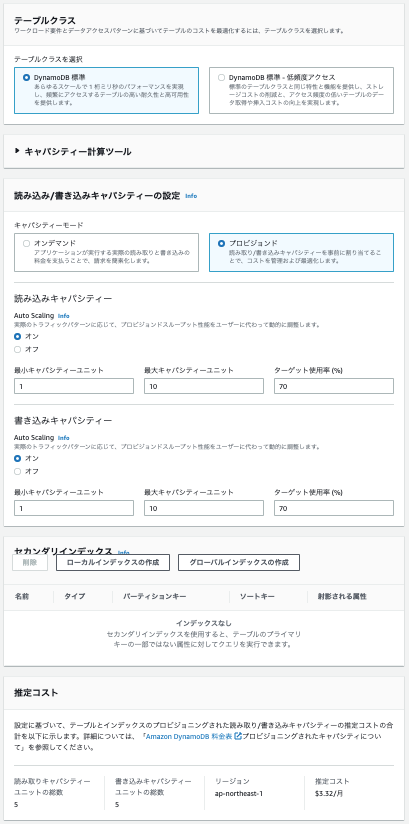
Task: Turn write capacity Auto Scaling オフ
Action: [x=18, y=471]
